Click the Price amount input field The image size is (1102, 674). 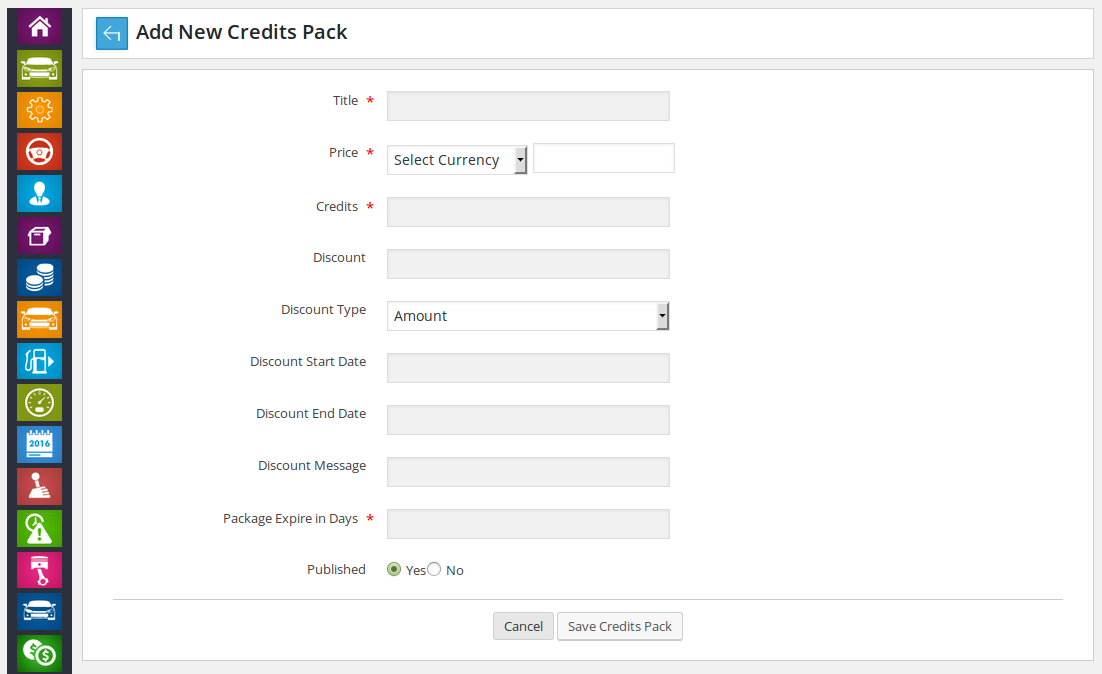coord(604,158)
